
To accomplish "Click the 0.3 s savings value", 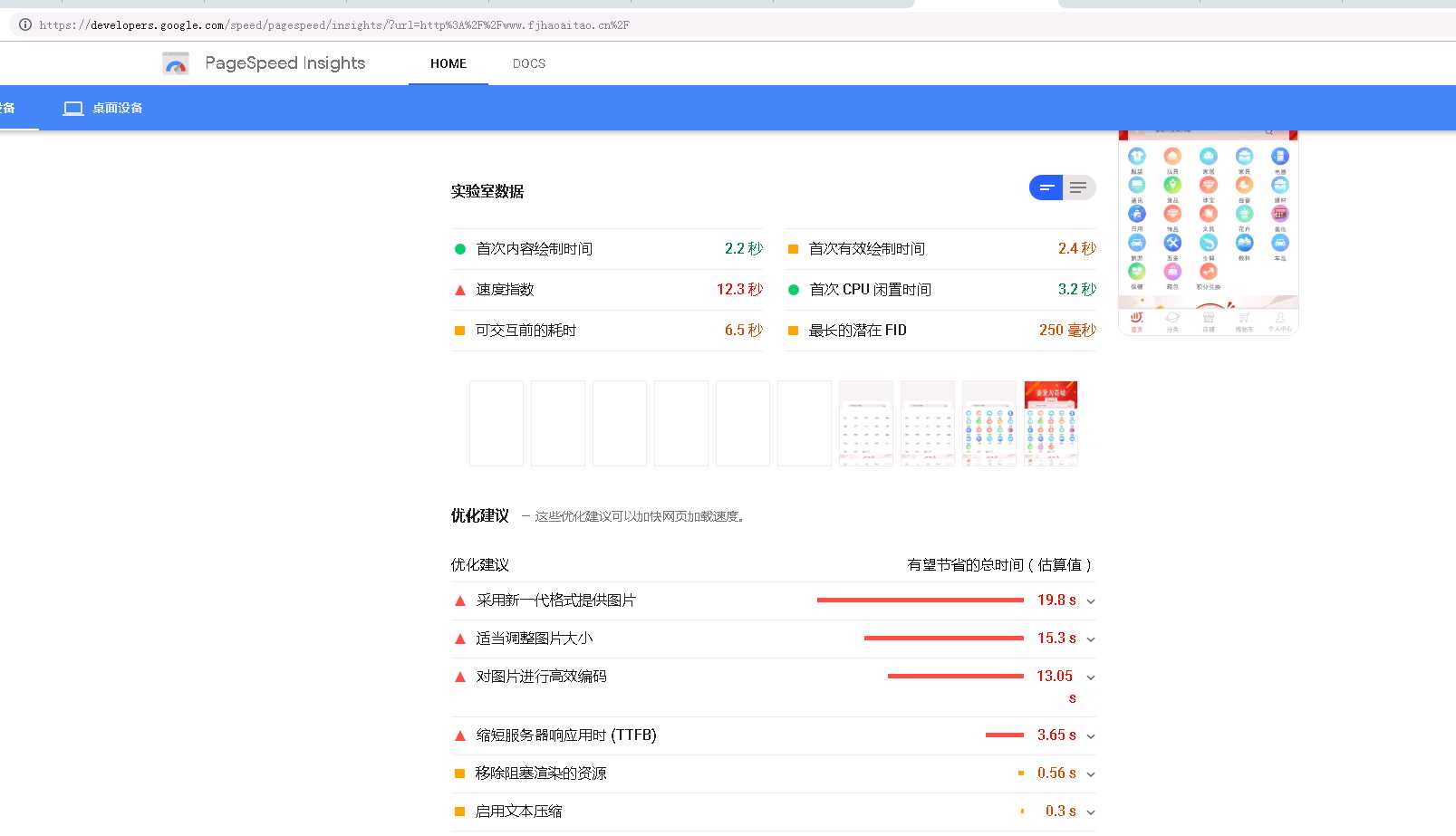I will (1061, 812).
